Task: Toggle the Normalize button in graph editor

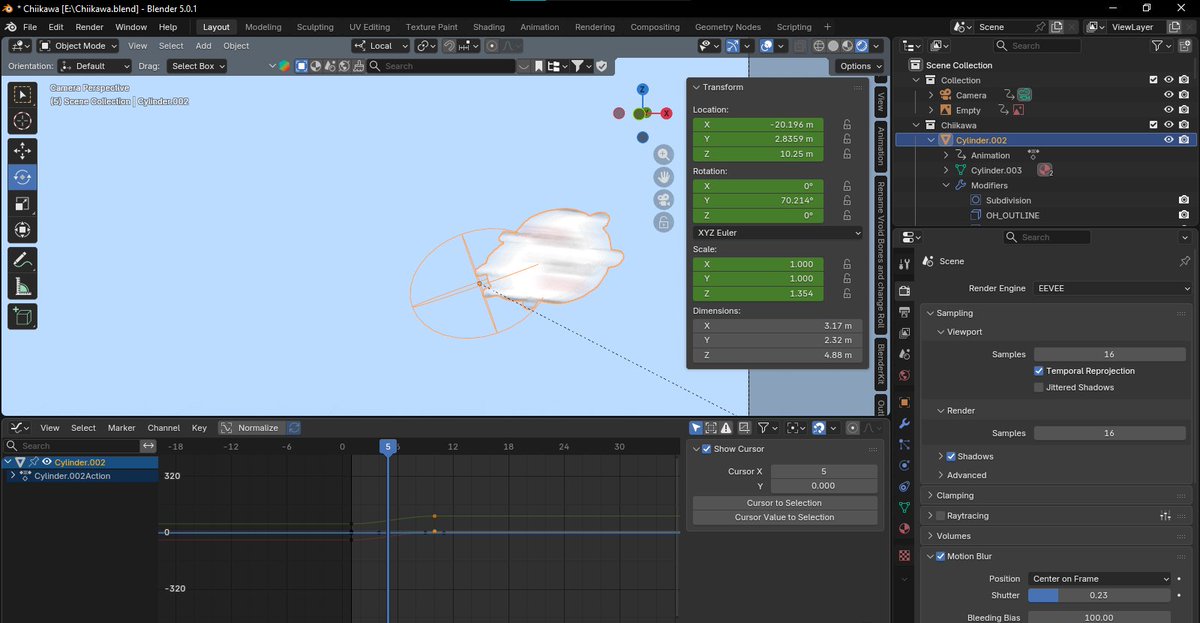Action: 250,428
